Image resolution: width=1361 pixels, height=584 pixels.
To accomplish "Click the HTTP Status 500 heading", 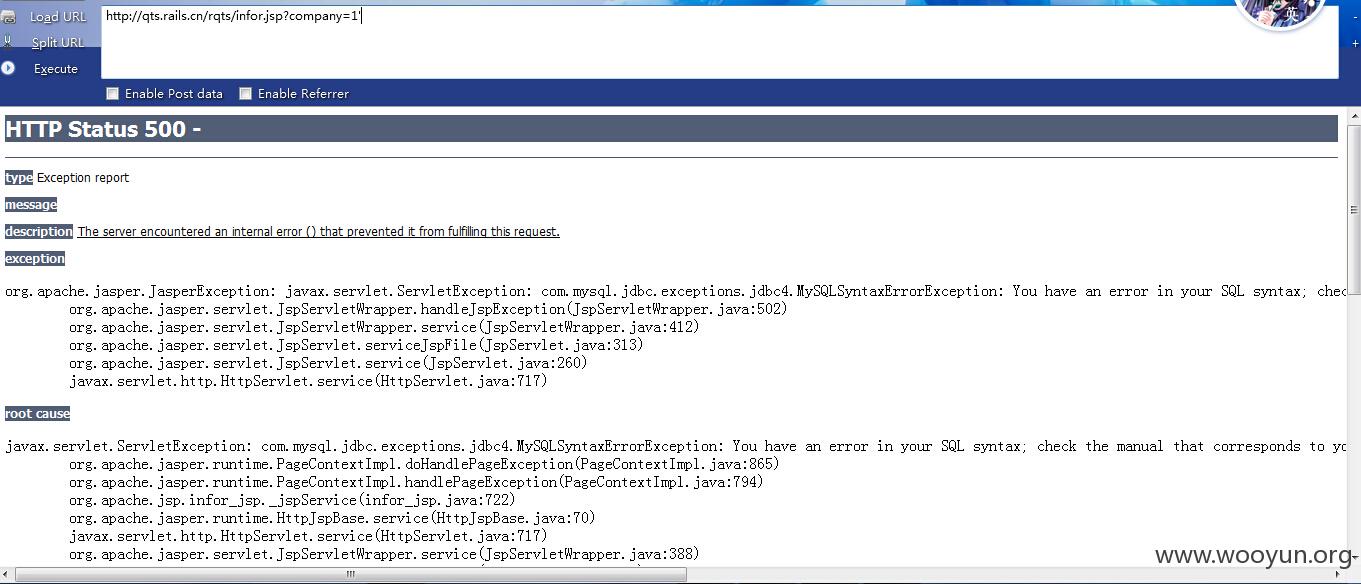I will 671,129.
